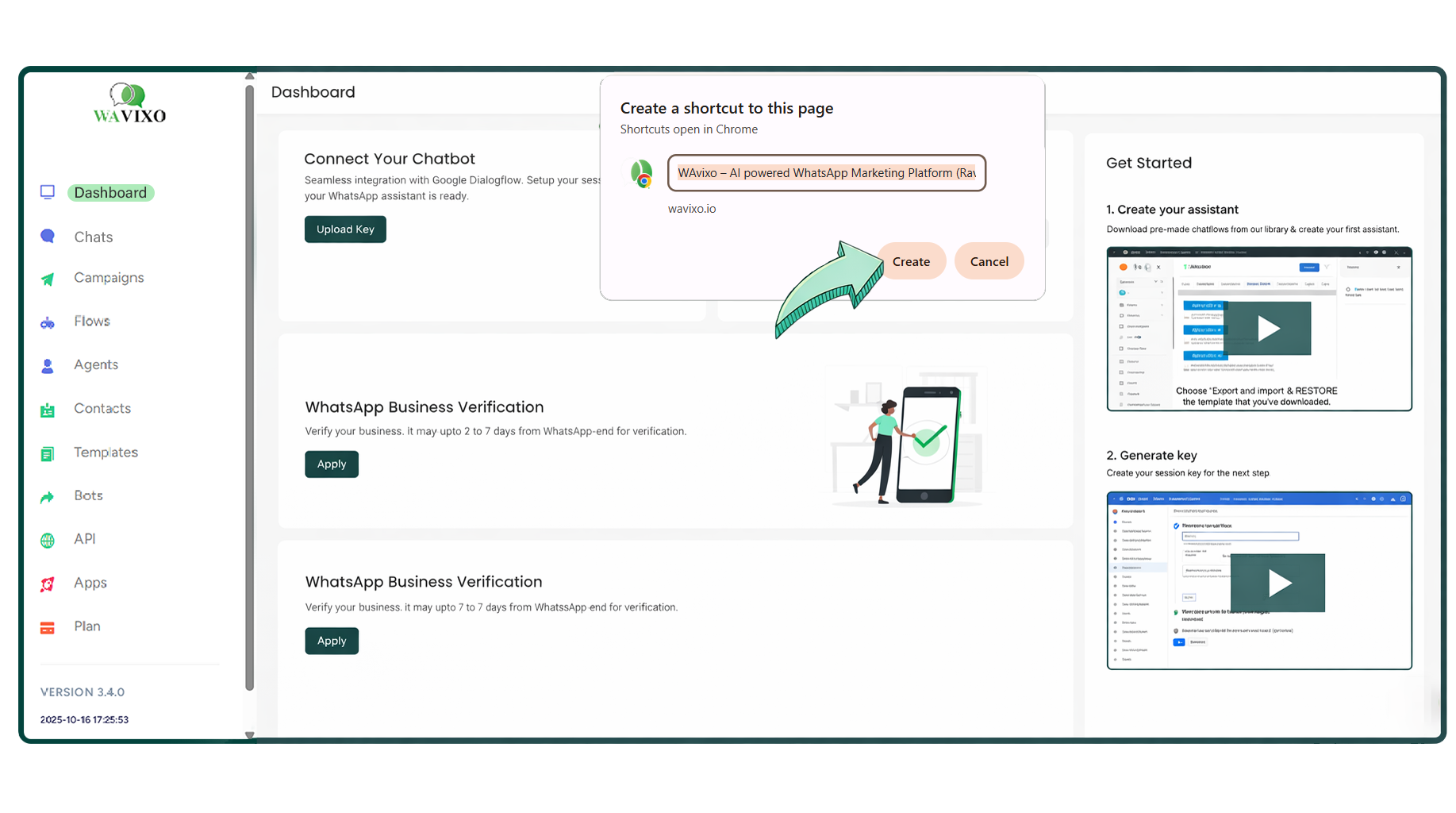The image size is (1456, 813).
Task: Click the Contacts icon in sidebar
Action: (x=48, y=410)
